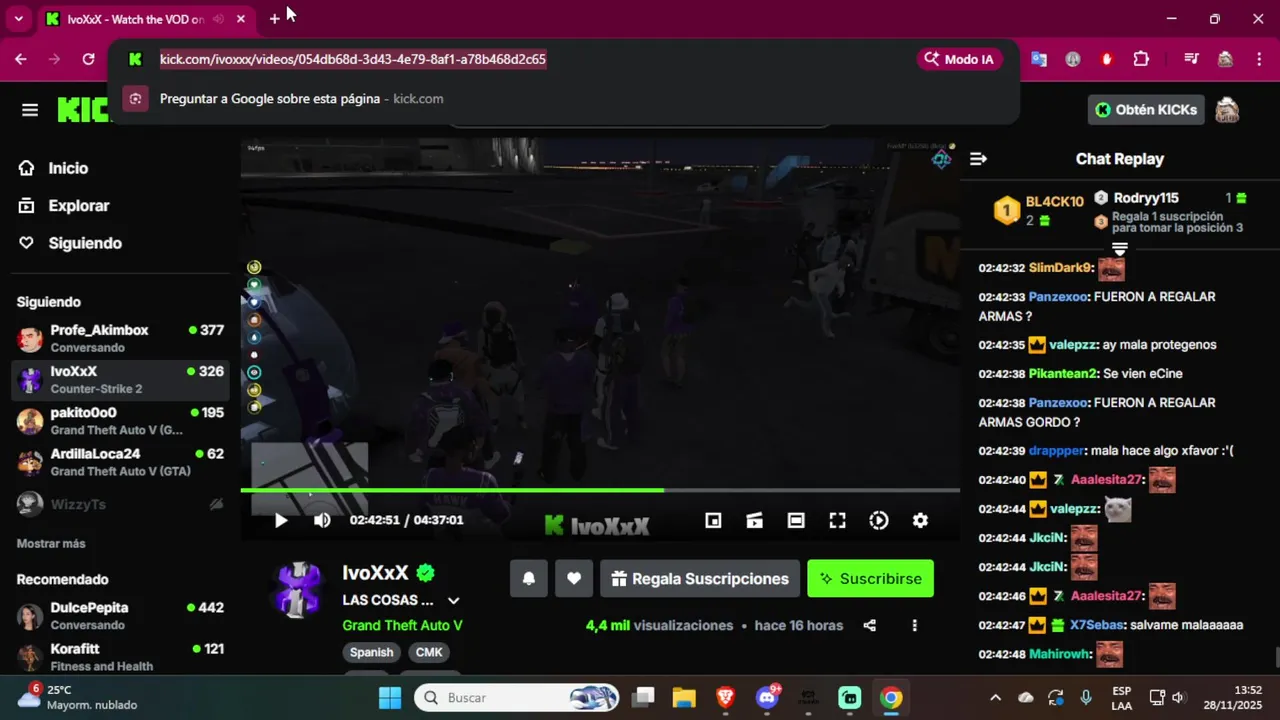Mute the video player volume
1280x720 pixels.
[x=322, y=520]
